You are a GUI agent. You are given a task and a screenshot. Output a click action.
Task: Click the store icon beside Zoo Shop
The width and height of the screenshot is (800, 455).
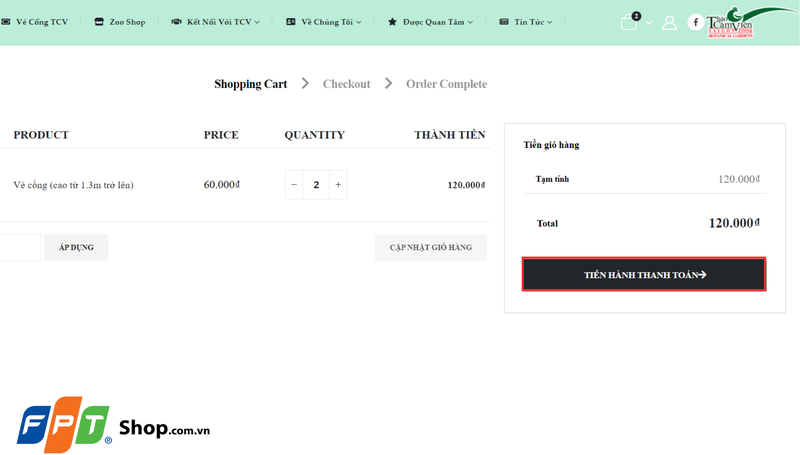tap(99, 22)
